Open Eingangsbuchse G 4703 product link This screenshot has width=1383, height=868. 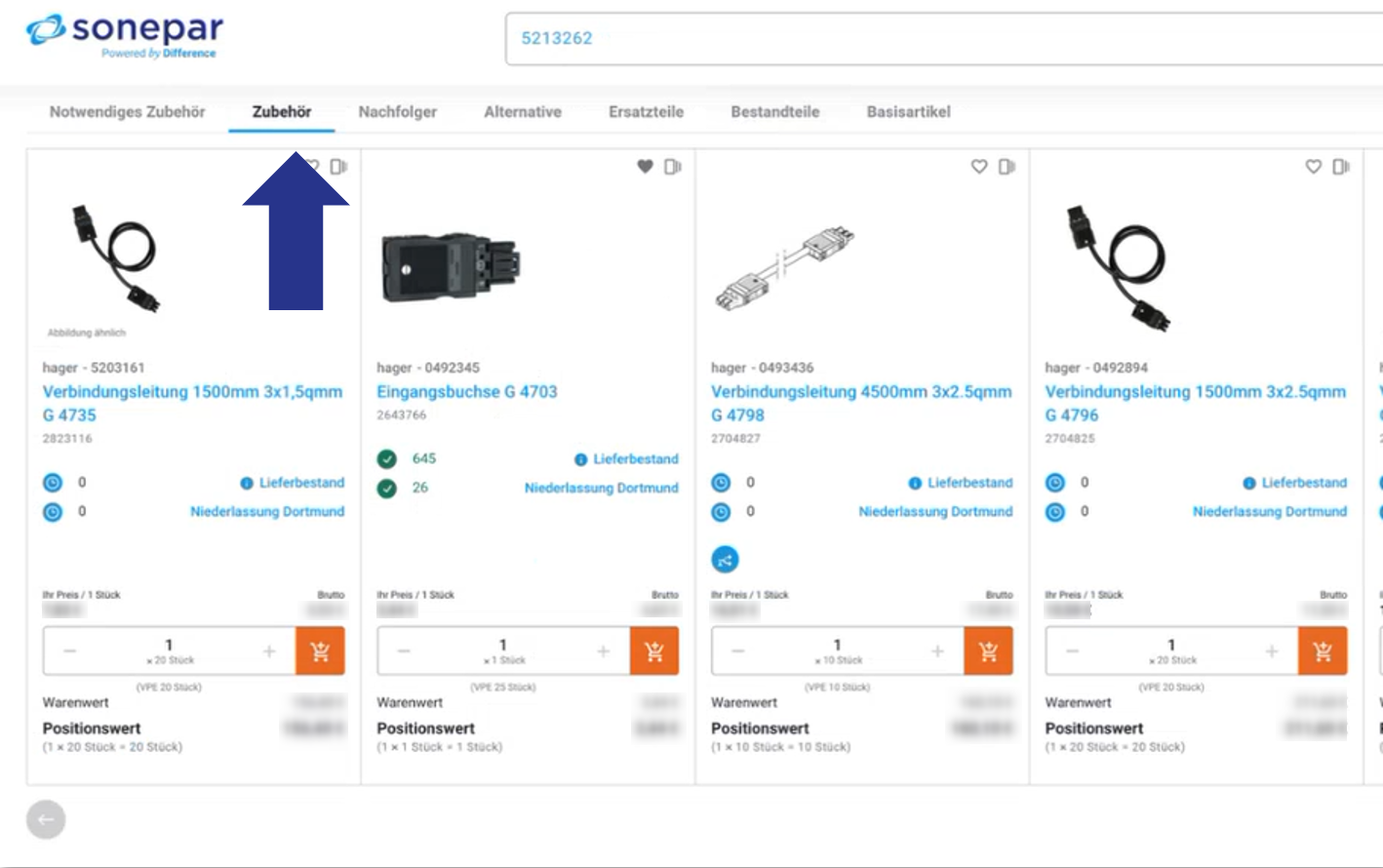[467, 391]
